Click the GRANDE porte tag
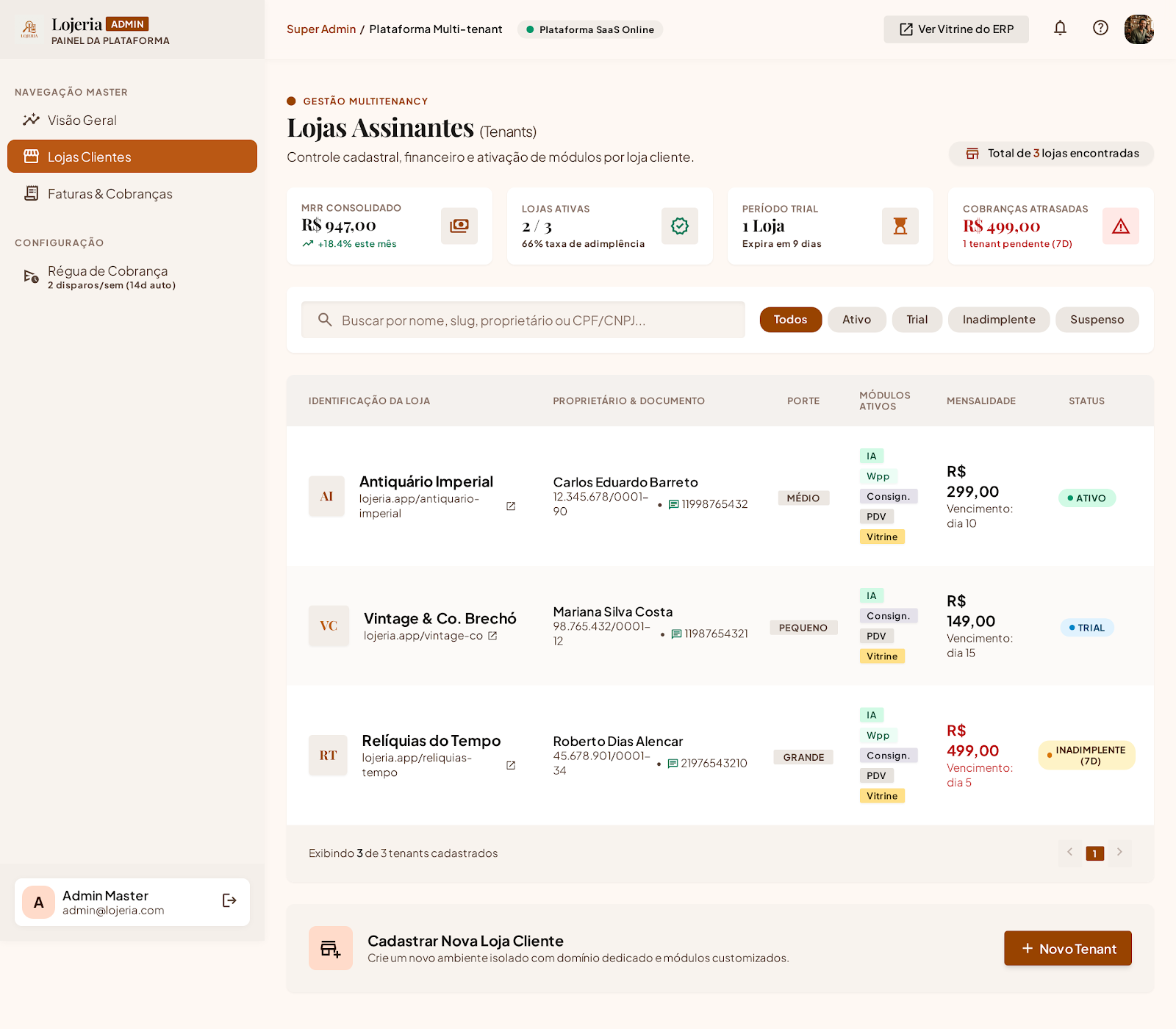Screen dimensions: 1176x1029 [803, 757]
